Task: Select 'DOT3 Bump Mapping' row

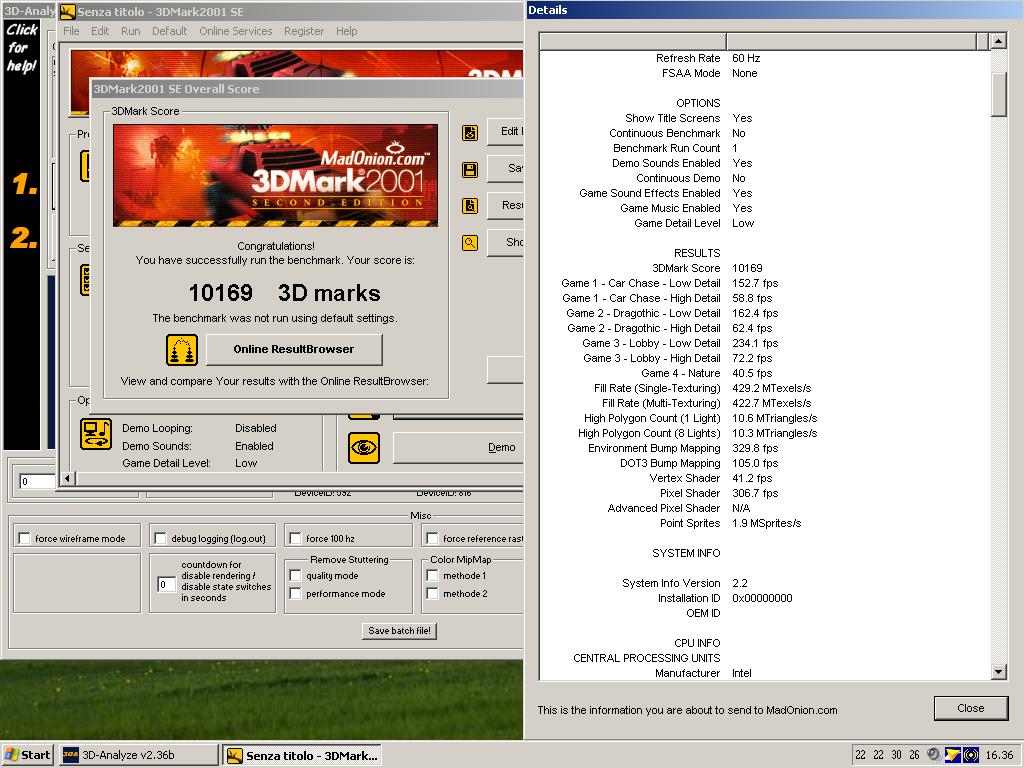Action: pos(765,463)
